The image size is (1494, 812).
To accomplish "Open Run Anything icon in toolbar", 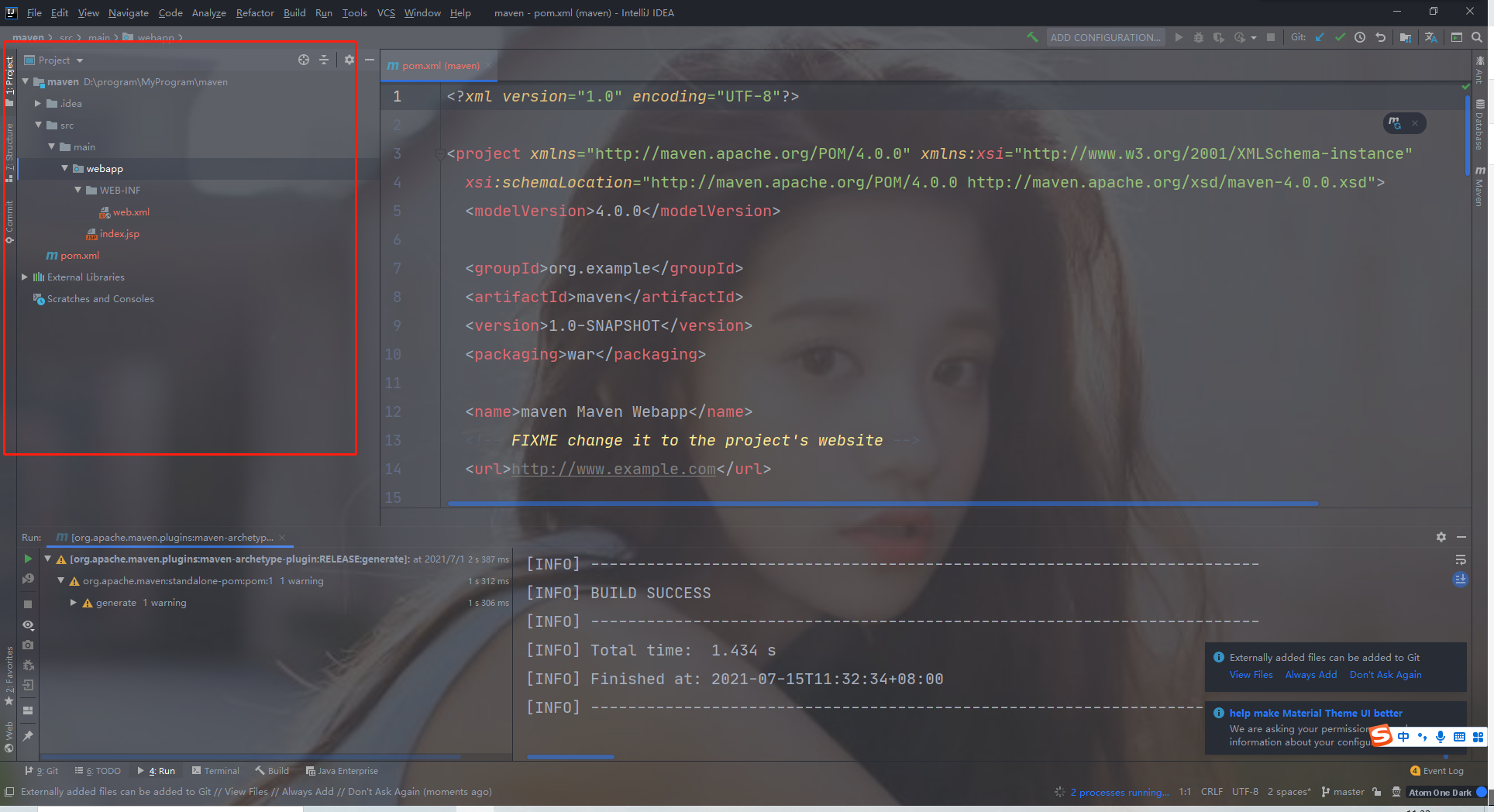I will click(1457, 37).
